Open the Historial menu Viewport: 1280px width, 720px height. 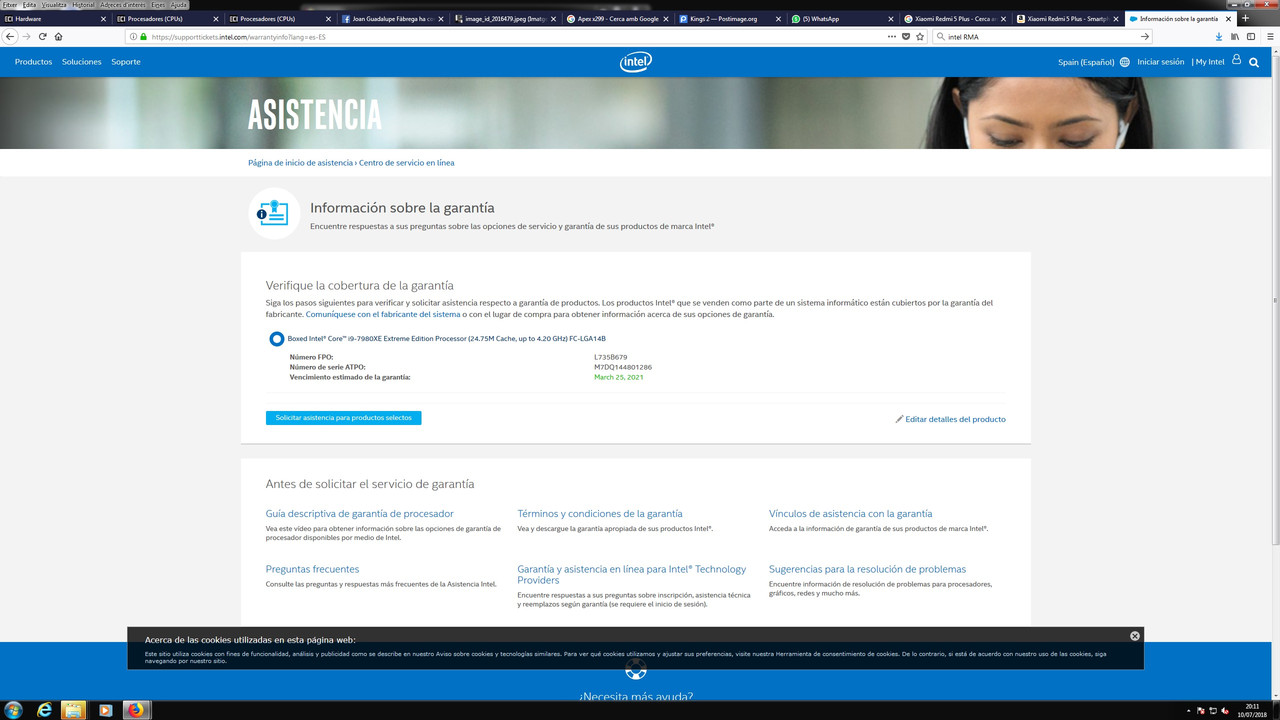tap(84, 5)
